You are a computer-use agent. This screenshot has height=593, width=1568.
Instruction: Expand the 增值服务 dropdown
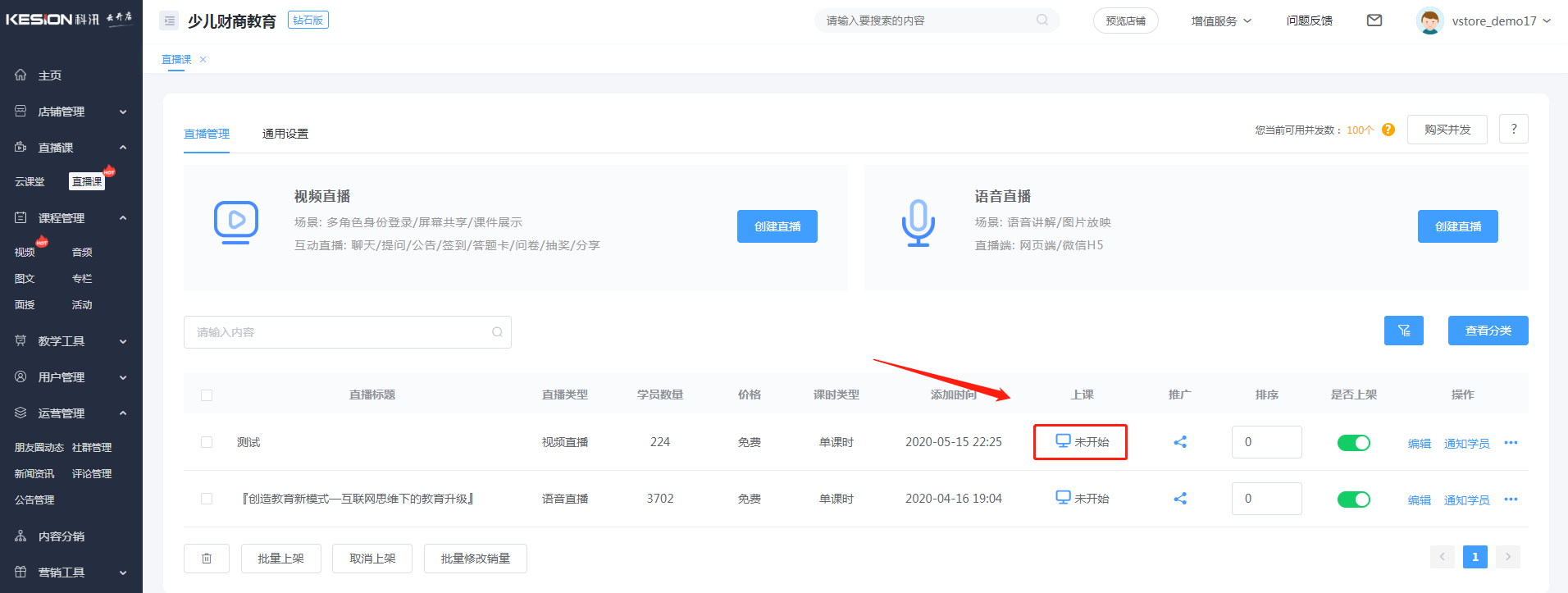1221,21
